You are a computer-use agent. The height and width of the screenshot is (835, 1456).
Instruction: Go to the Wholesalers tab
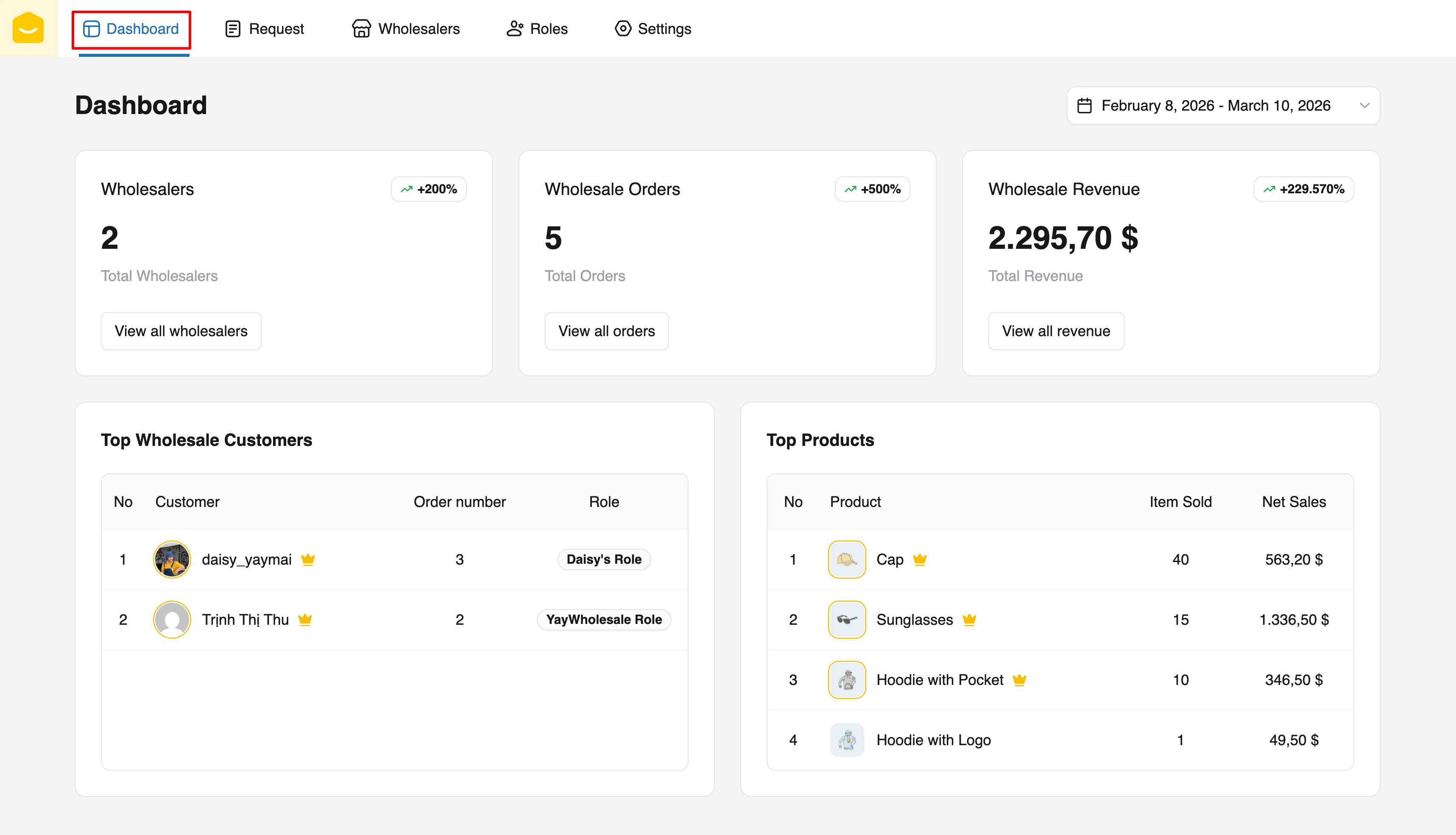click(x=406, y=29)
